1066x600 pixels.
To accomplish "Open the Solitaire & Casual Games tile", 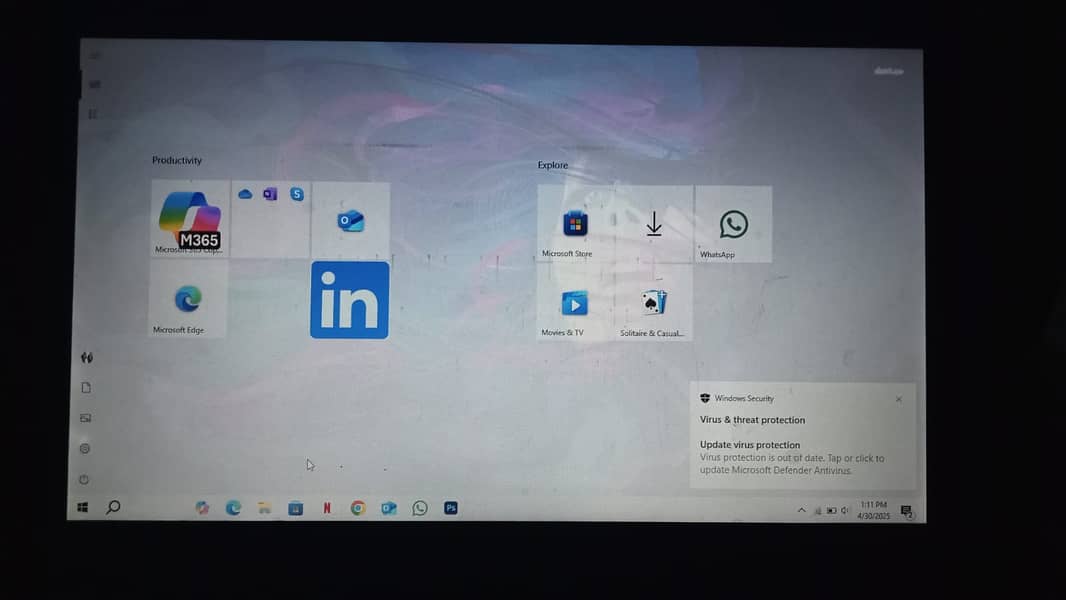I will (x=654, y=302).
